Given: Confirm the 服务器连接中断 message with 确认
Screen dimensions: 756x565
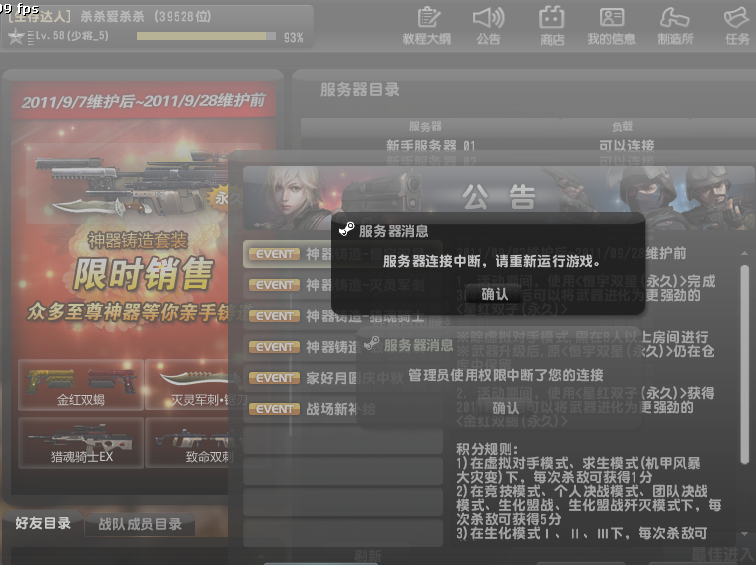Looking at the screenshot, I should pos(495,294).
